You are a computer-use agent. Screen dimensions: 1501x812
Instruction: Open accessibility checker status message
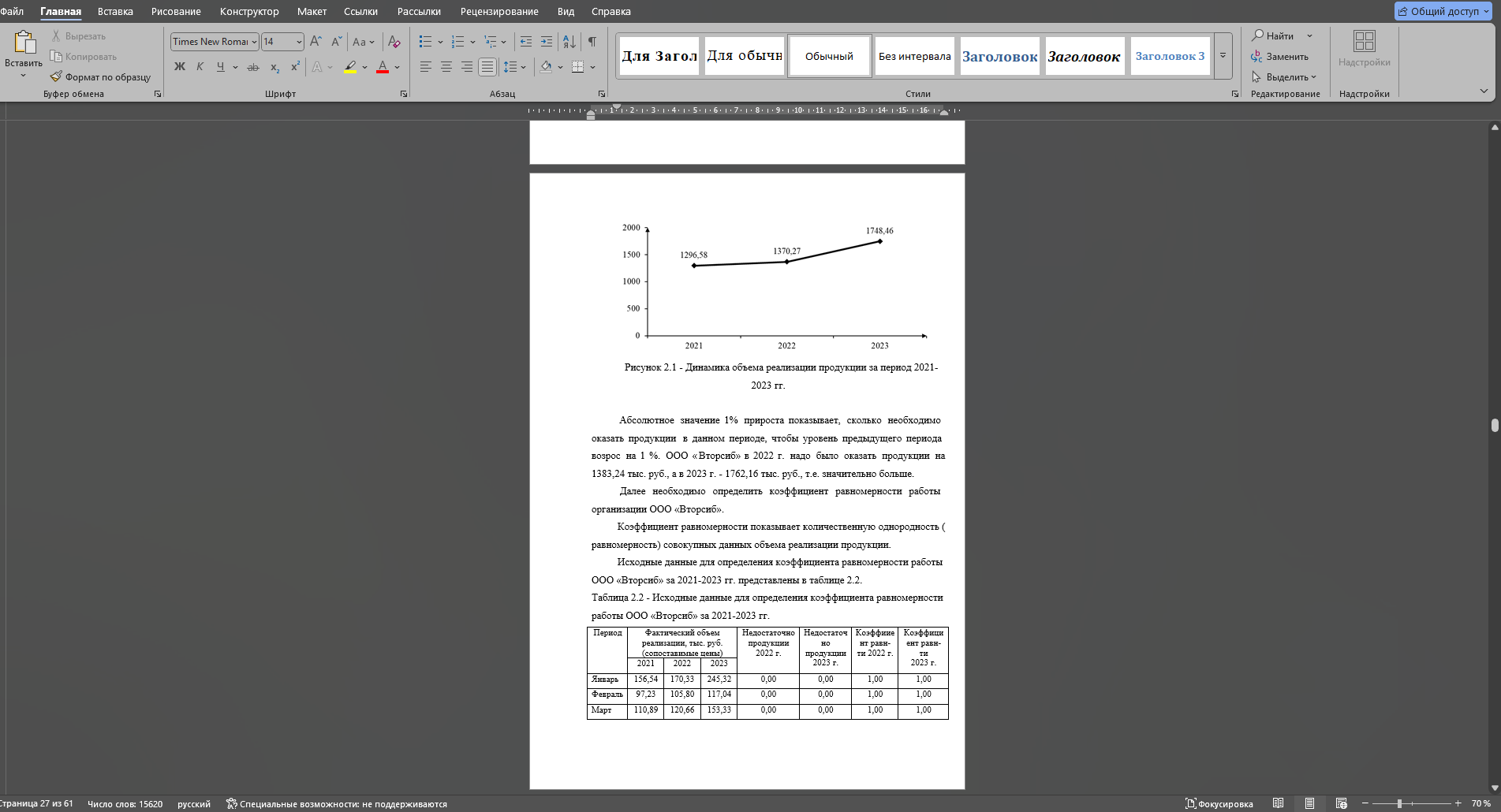(x=337, y=804)
